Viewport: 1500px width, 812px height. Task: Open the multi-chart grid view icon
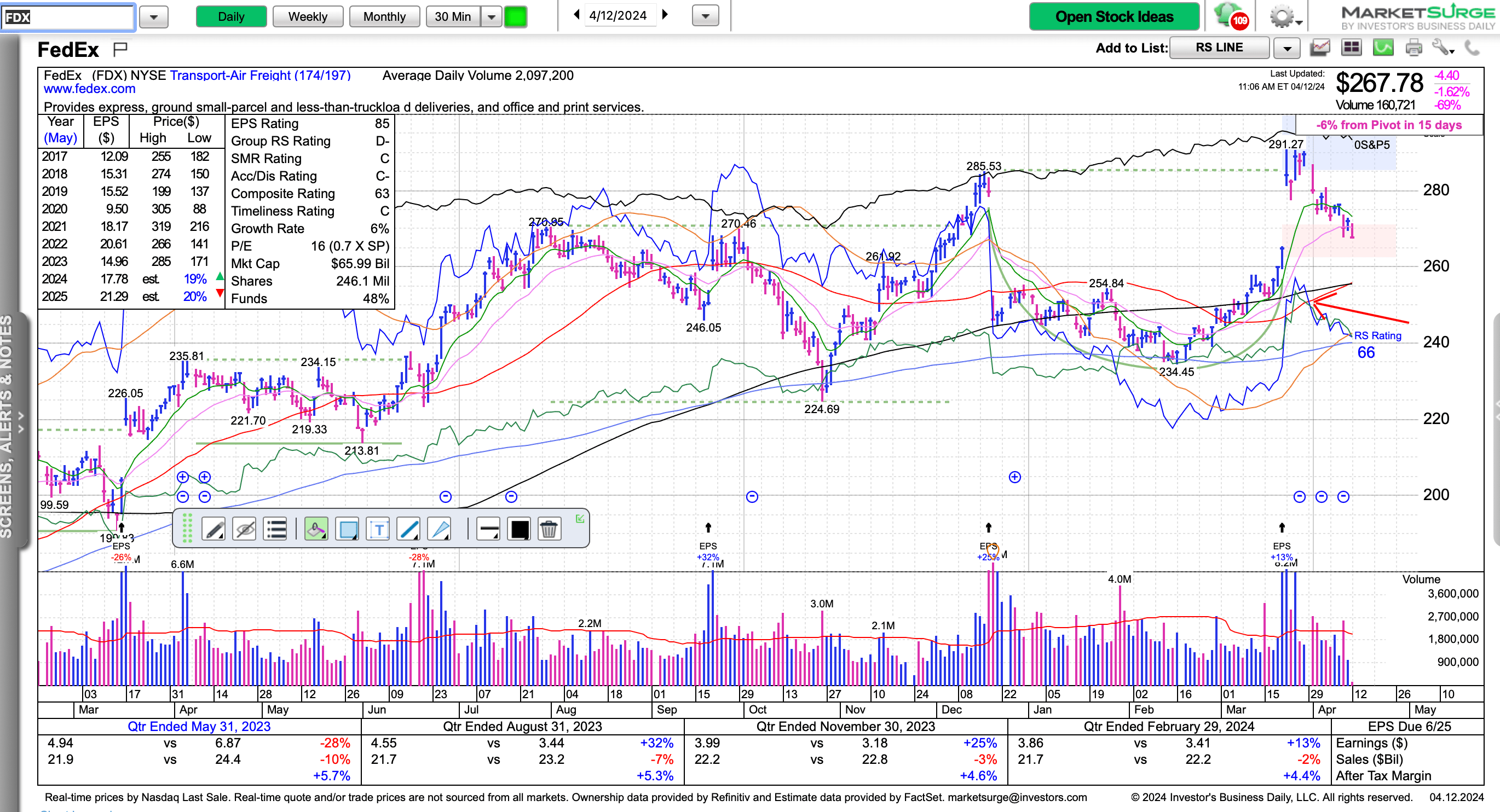pyautogui.click(x=1351, y=48)
